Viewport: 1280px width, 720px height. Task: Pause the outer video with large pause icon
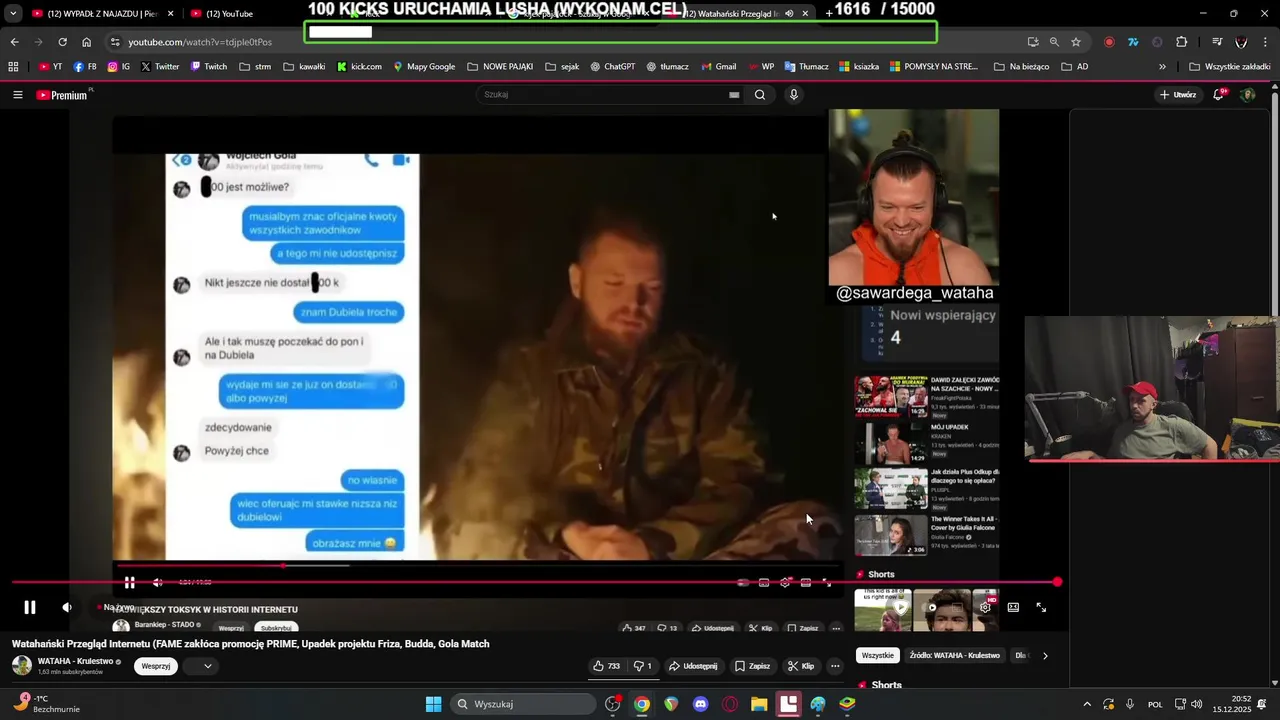30,607
